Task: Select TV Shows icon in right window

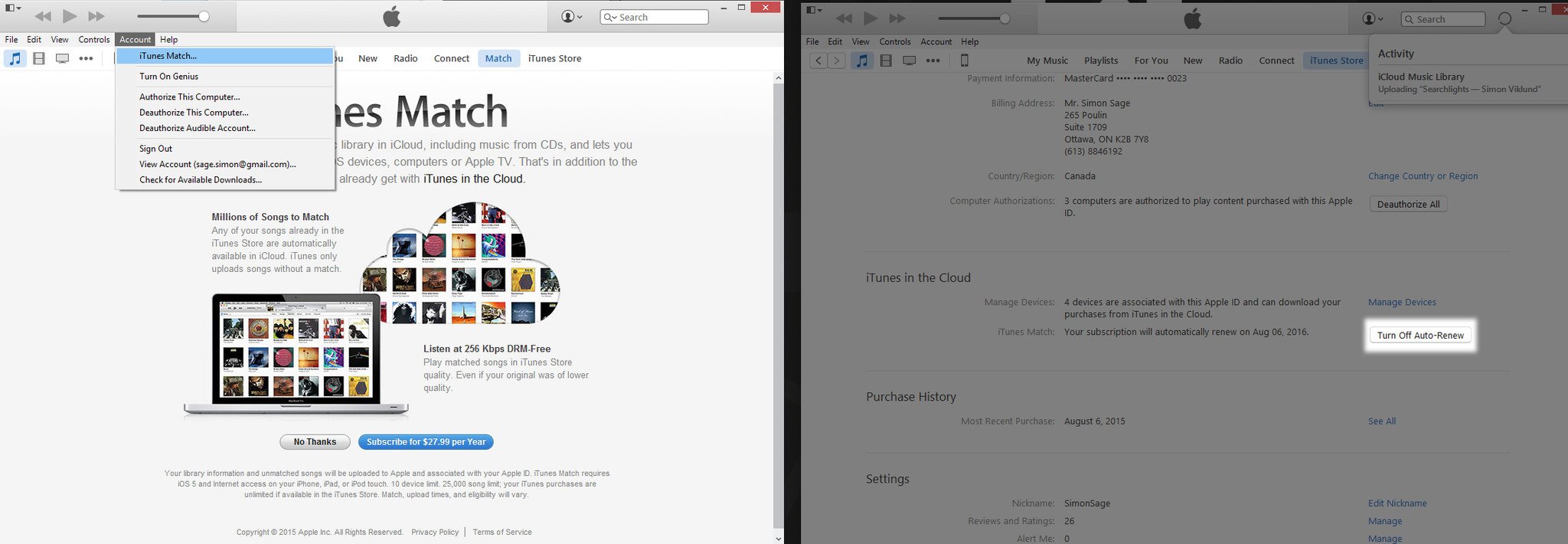Action: pos(910,61)
